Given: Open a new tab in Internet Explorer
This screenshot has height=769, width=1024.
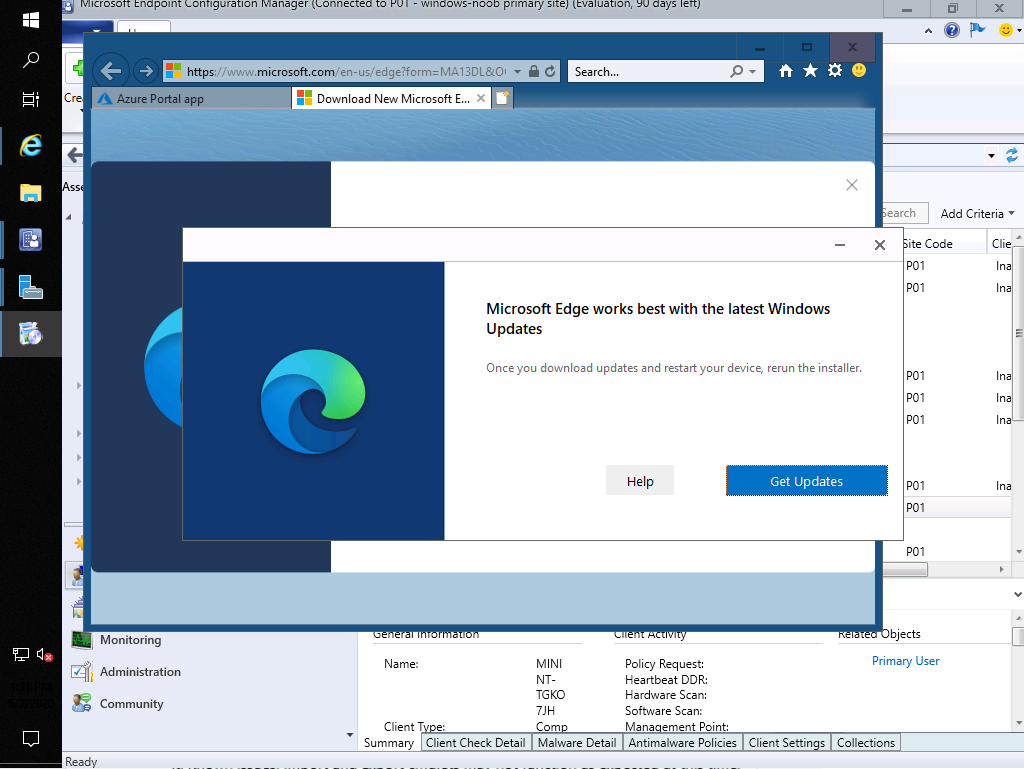Looking at the screenshot, I should pos(502,98).
